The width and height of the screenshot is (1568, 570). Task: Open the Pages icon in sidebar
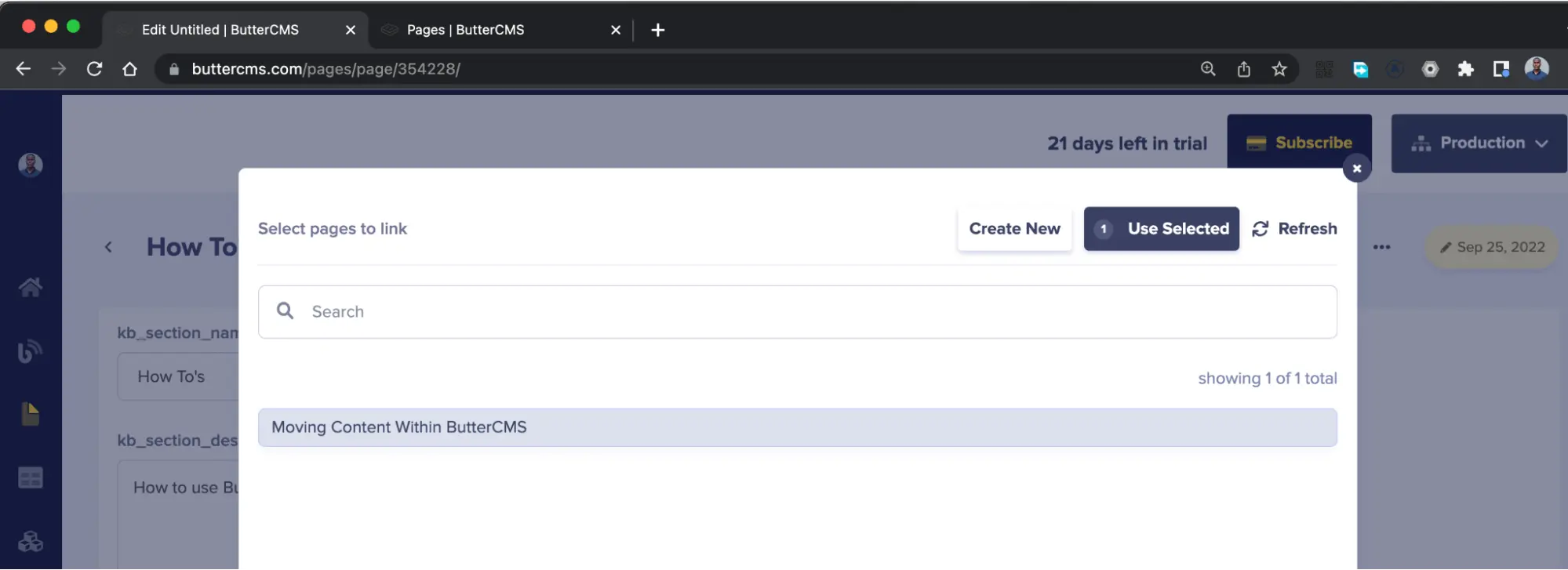[x=31, y=414]
